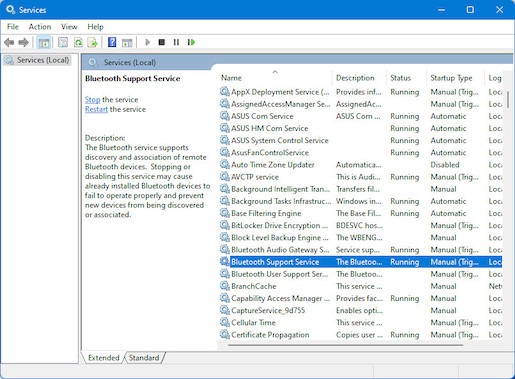Click the Start Service play icon
Viewport: 515px width, 379px height.
pos(147,42)
